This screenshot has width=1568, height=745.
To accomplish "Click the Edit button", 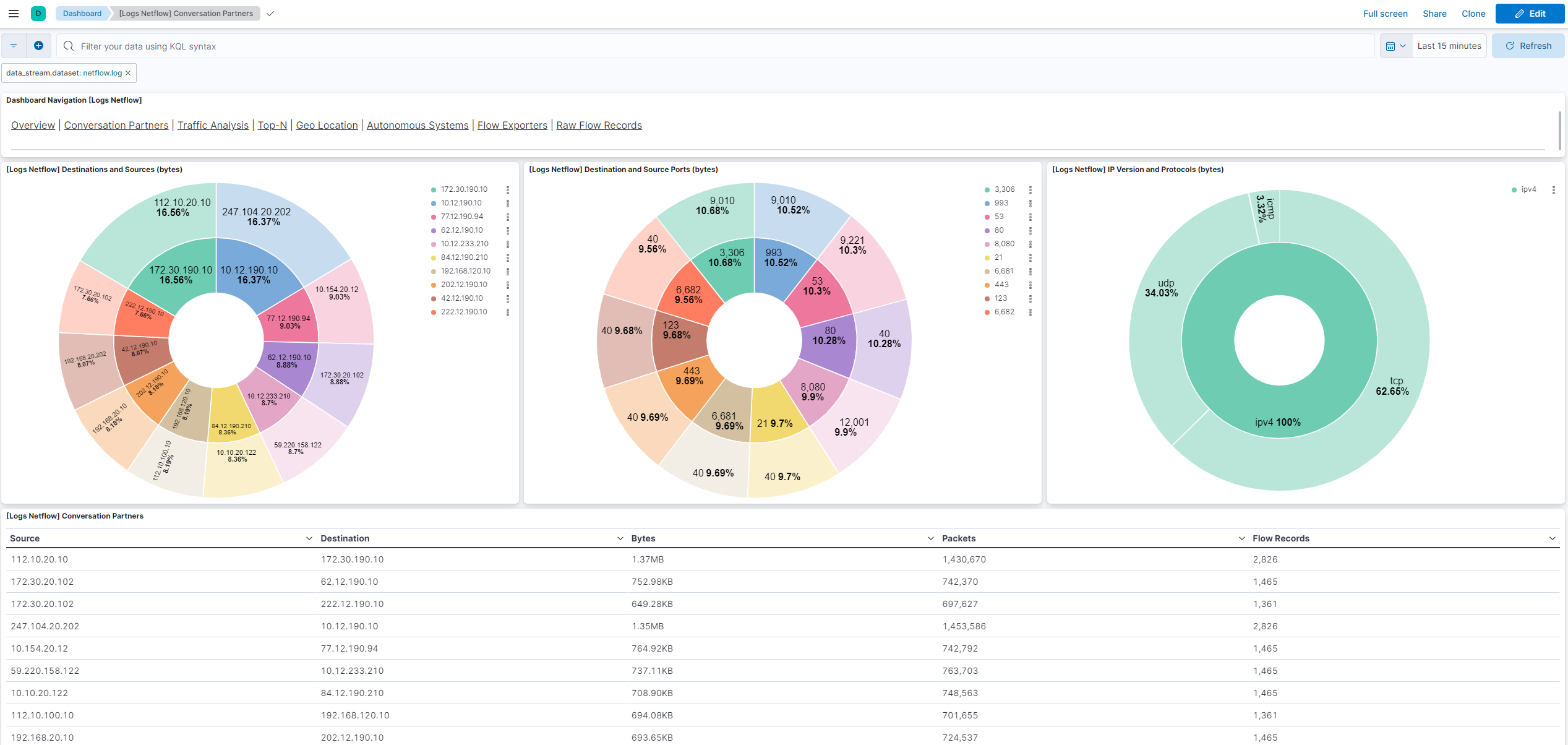I will point(1530,13).
